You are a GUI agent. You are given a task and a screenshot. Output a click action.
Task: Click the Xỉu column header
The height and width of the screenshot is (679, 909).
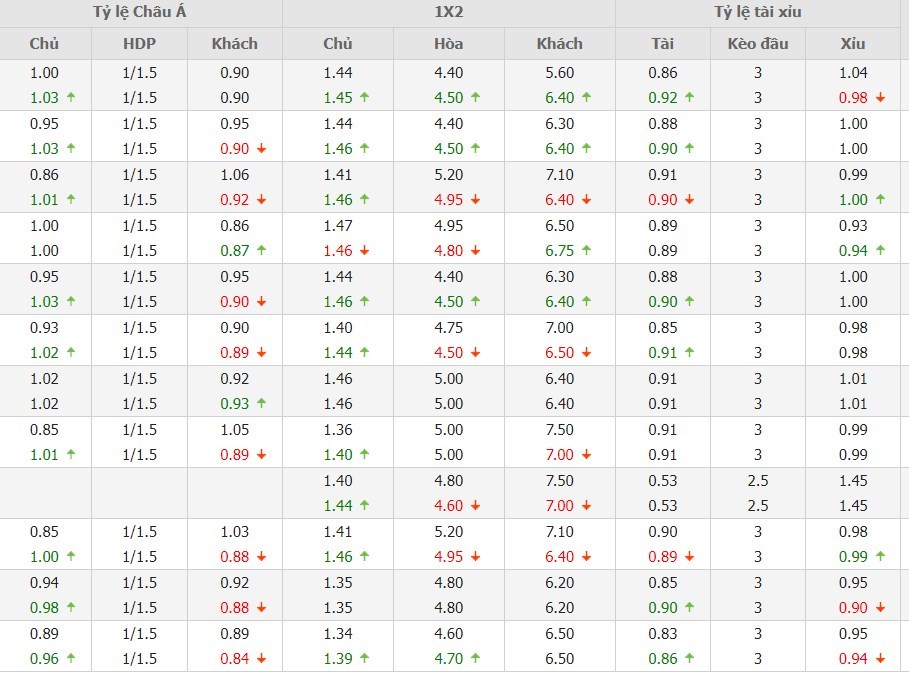(853, 44)
